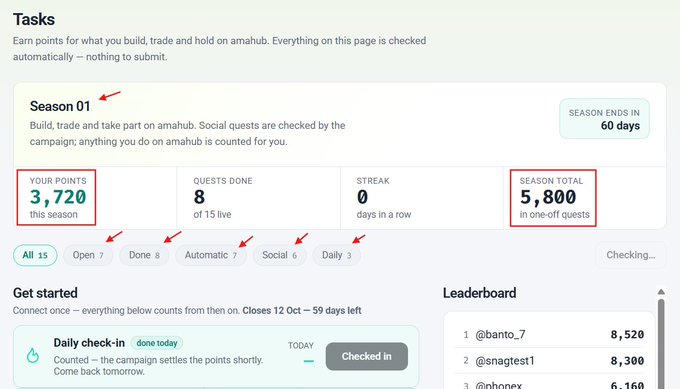Click the done today badge
The width and height of the screenshot is (680, 389).
pos(157,343)
